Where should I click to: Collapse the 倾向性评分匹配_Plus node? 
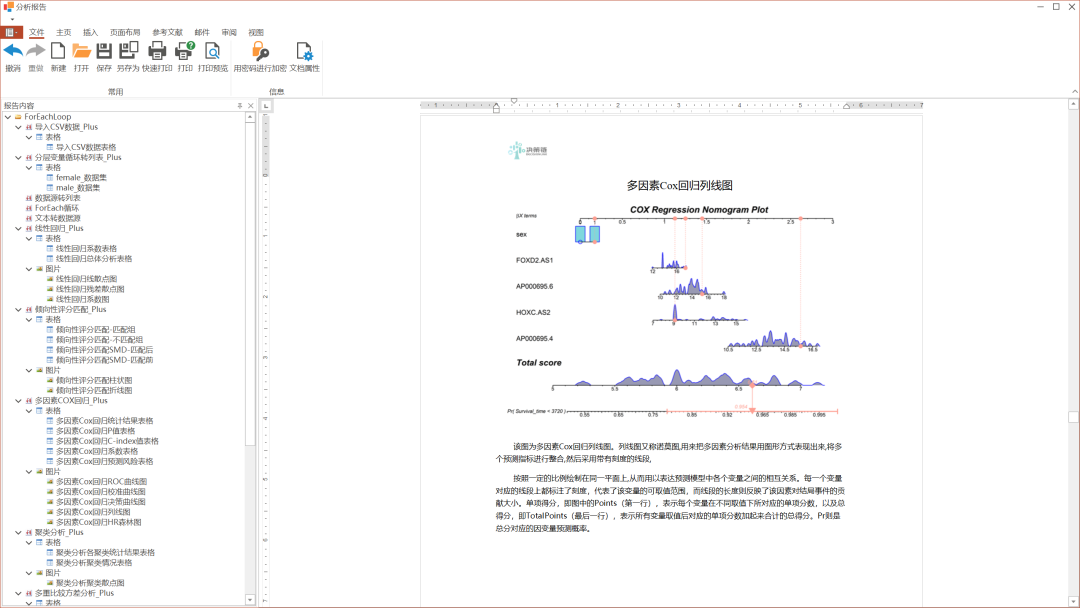click(18, 310)
